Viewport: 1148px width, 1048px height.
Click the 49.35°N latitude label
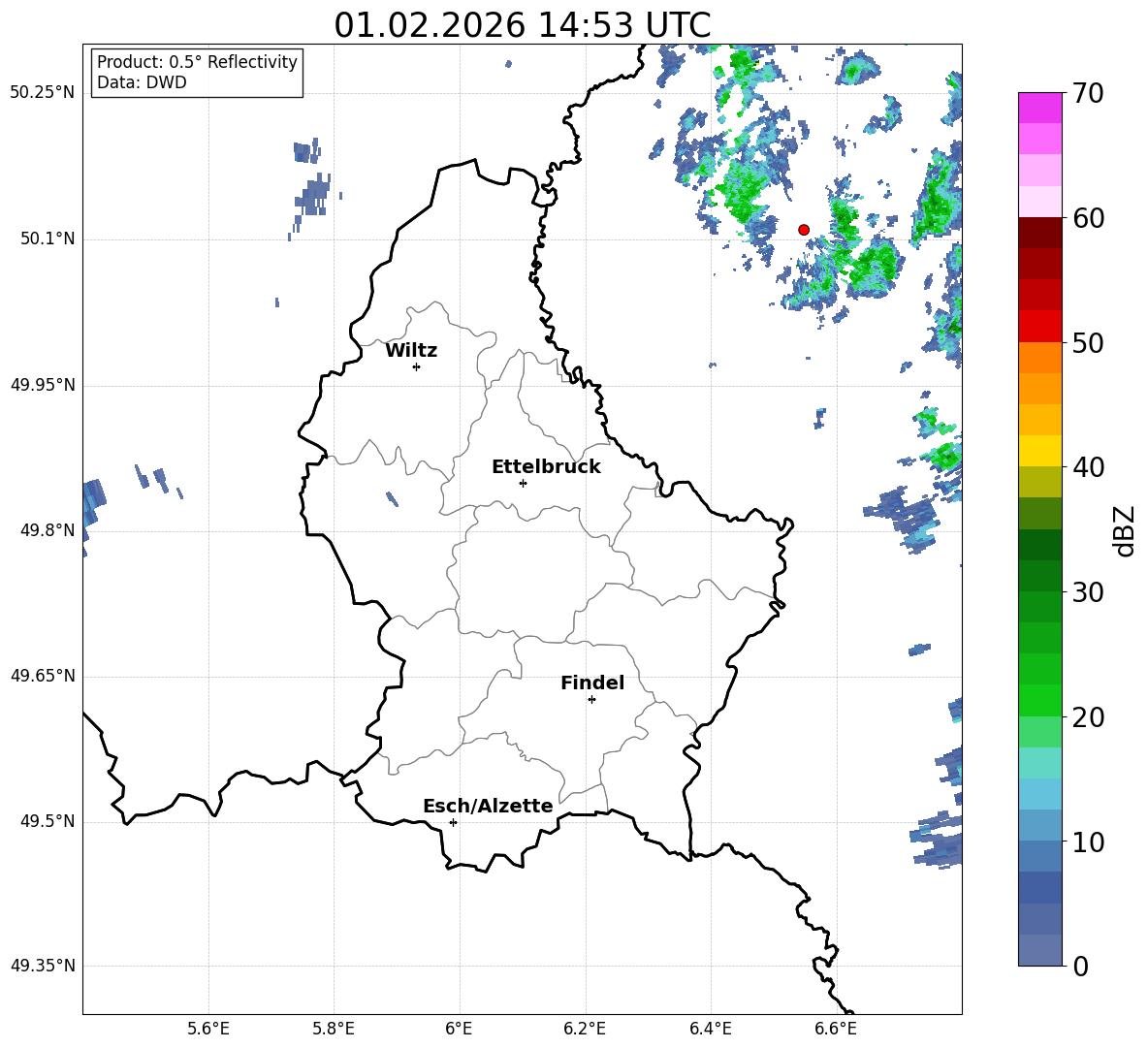[x=42, y=966]
